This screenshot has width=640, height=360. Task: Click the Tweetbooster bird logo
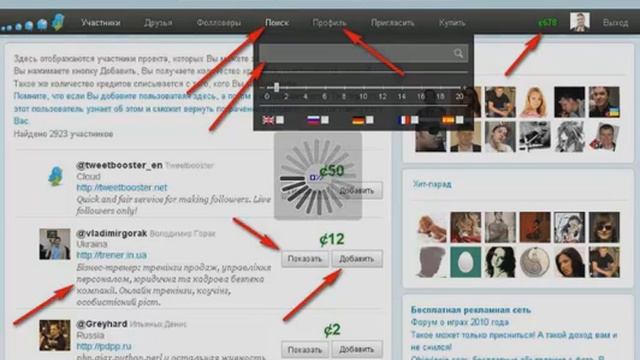(58, 22)
